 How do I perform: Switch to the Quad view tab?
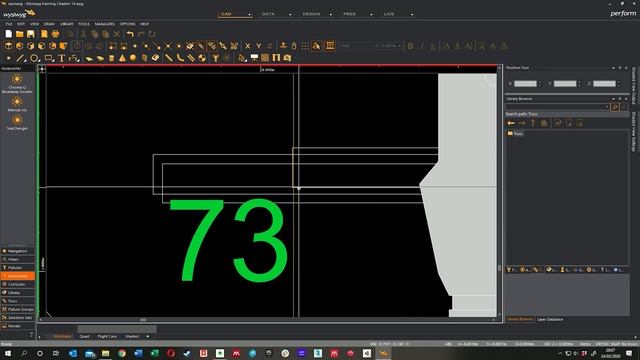(x=84, y=336)
